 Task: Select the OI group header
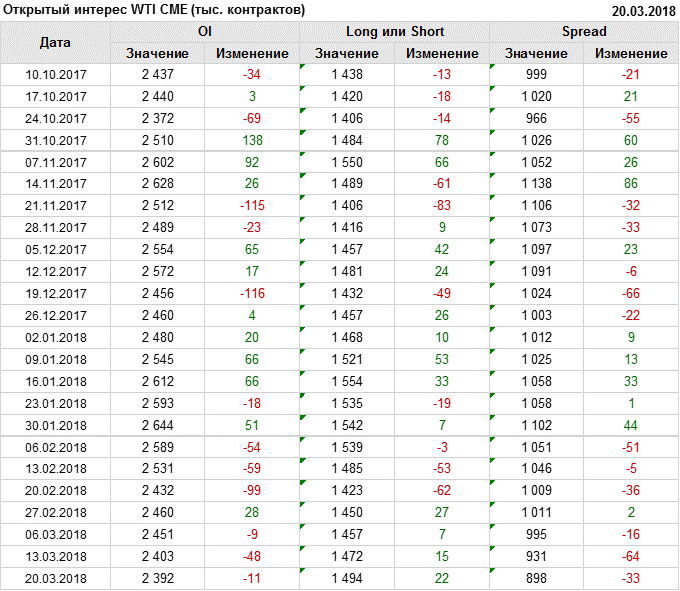204,32
